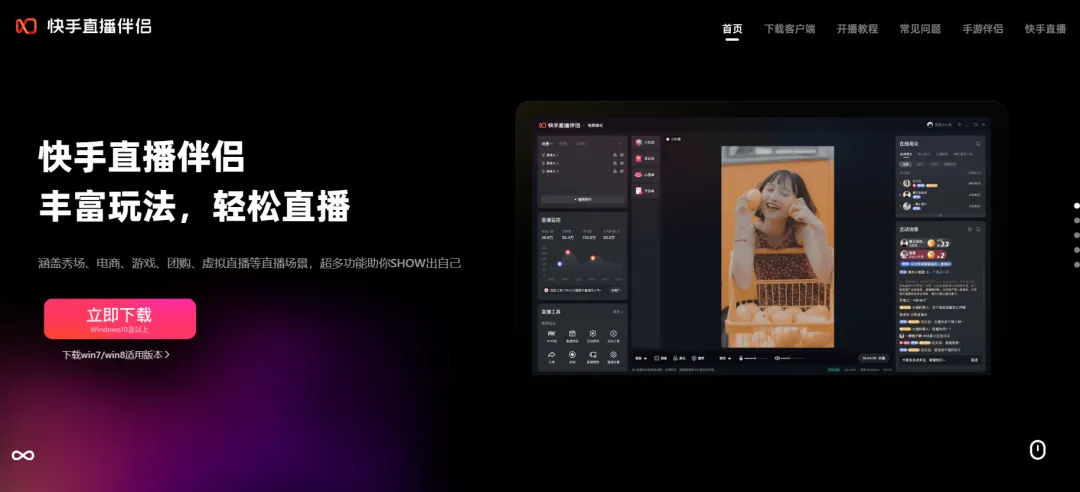
Task: Jump to the second page indicator dot
Action: 1077,221
